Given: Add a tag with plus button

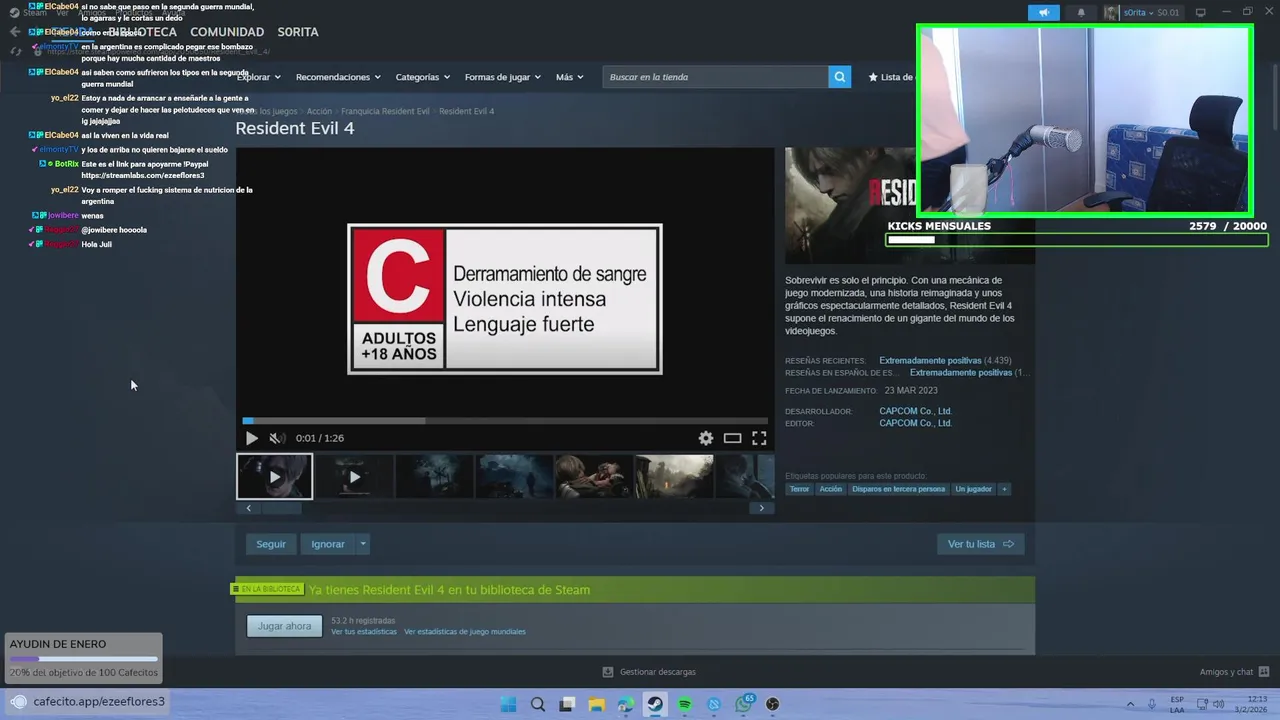Looking at the screenshot, I should (1004, 489).
